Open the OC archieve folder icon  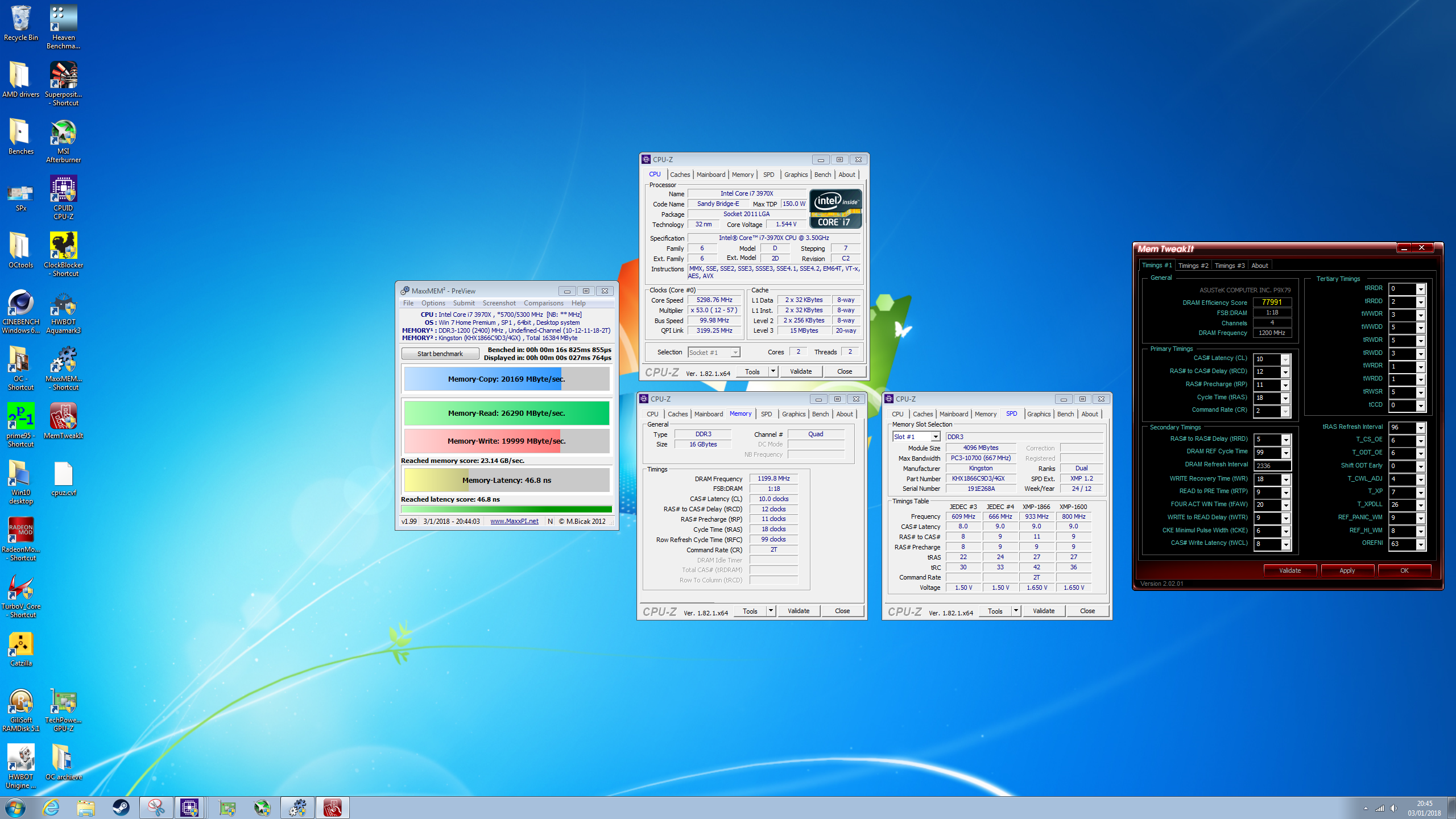[x=63, y=762]
